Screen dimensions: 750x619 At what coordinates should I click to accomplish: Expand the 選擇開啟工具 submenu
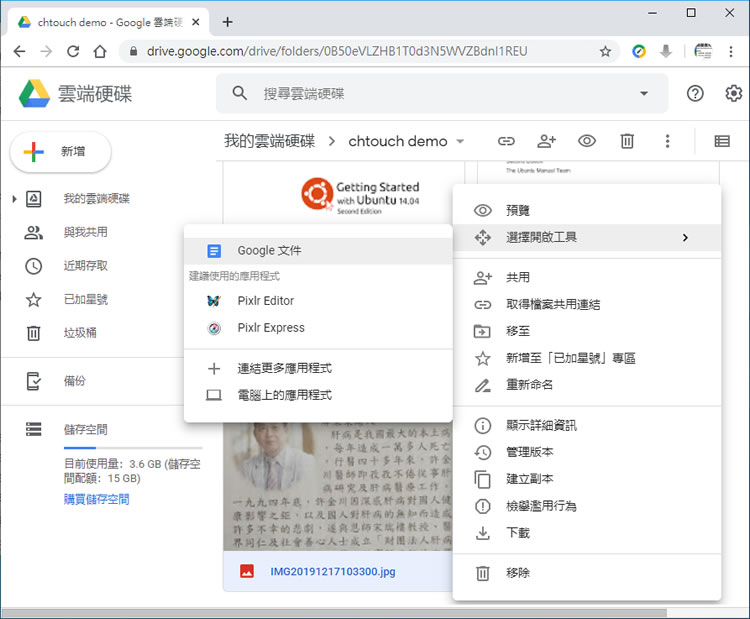586,237
